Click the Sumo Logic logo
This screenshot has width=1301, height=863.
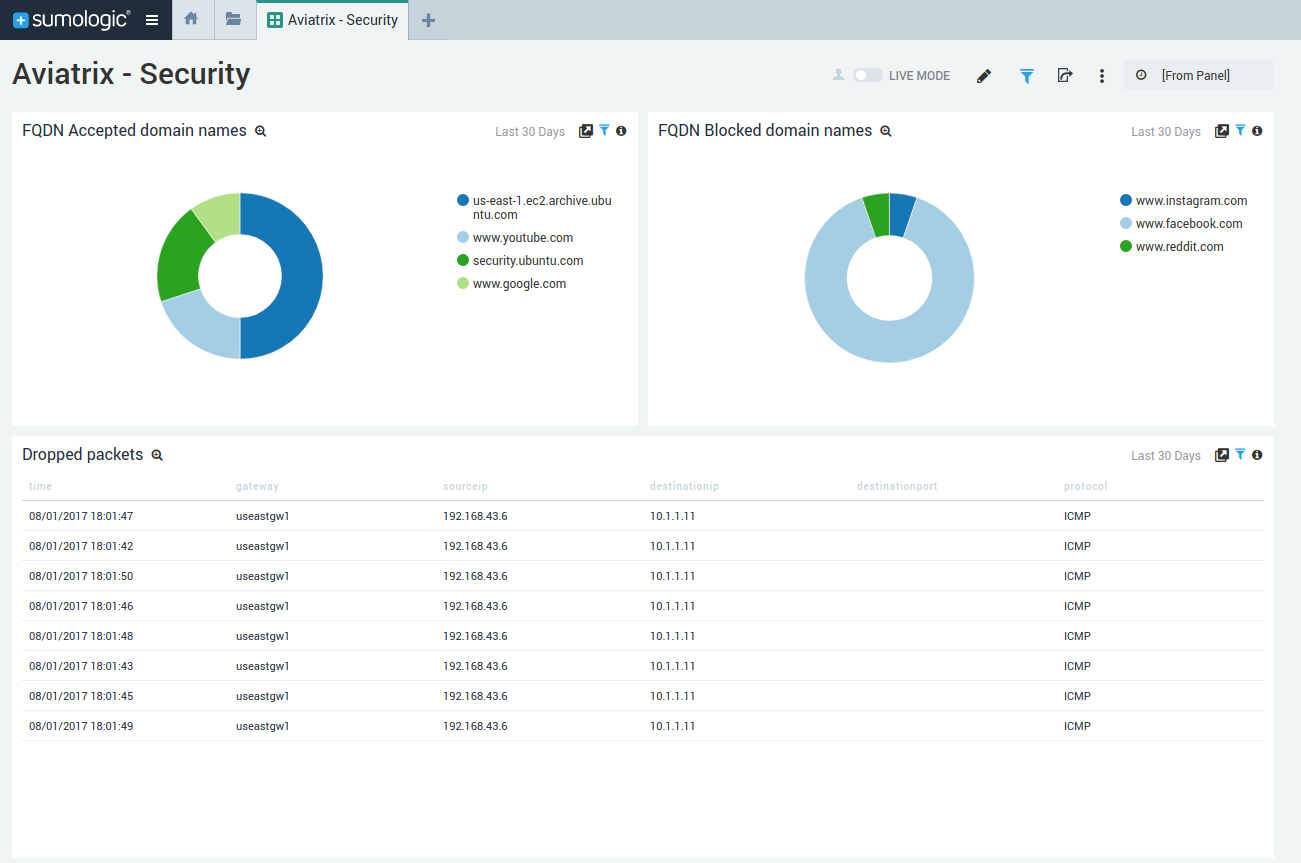click(71, 19)
